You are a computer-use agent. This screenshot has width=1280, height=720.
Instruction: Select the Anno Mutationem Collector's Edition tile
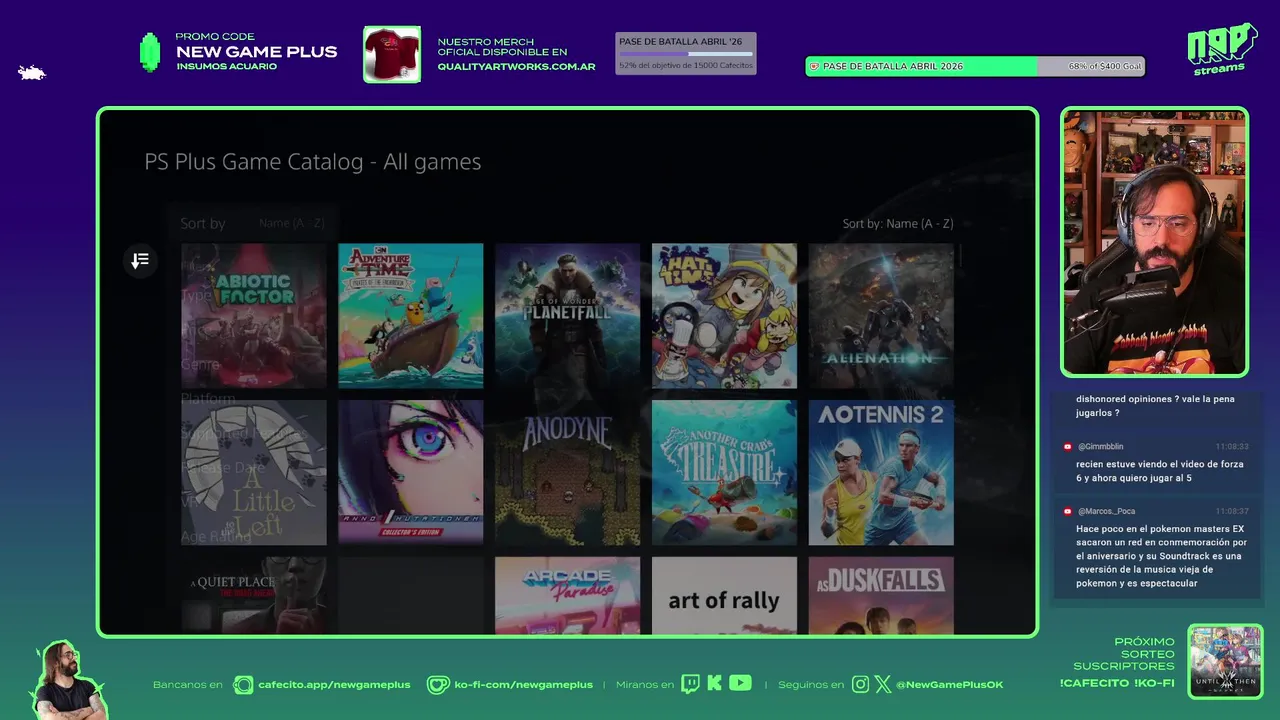[x=410, y=473]
